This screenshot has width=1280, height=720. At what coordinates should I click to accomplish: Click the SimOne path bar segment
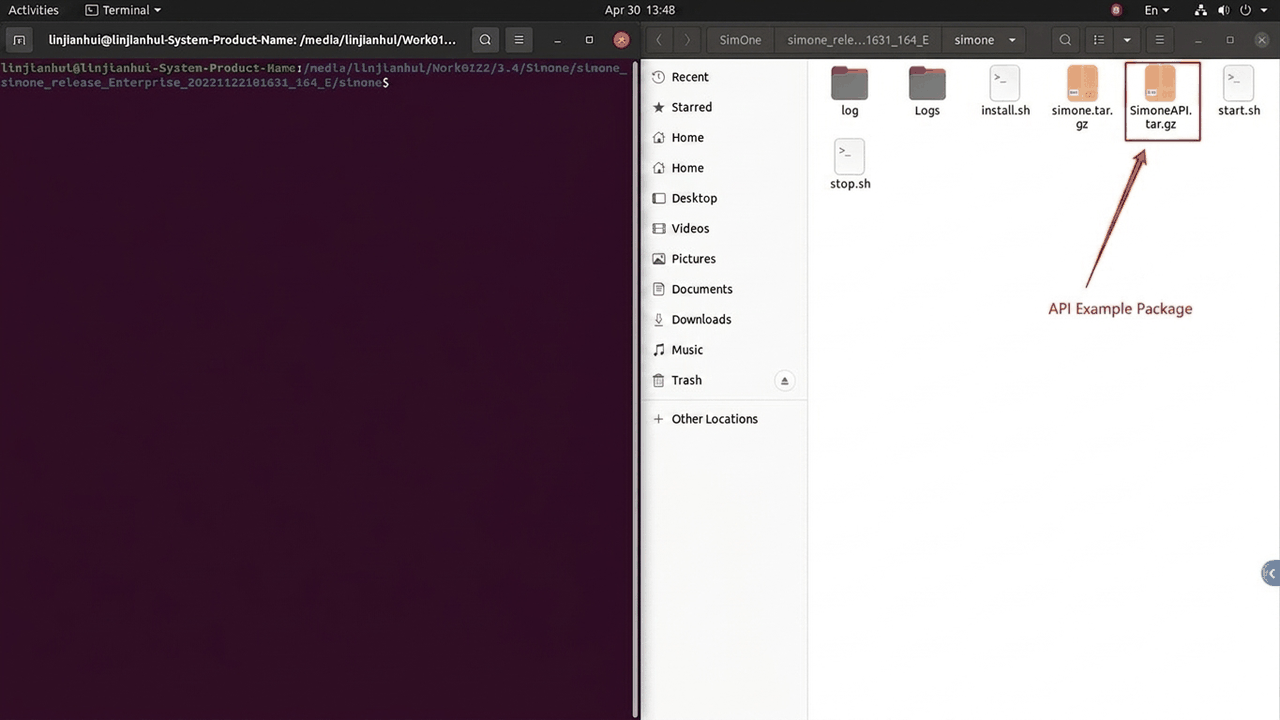(x=740, y=40)
